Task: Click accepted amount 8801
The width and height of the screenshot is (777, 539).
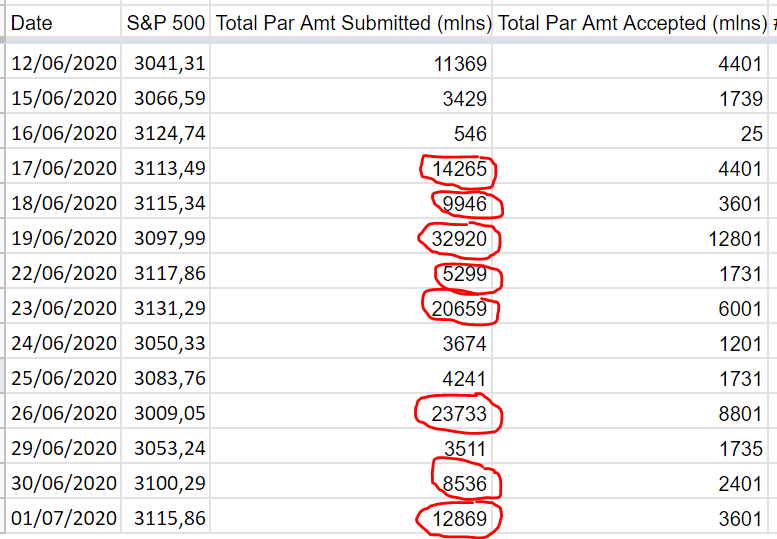Action: pyautogui.click(x=630, y=414)
